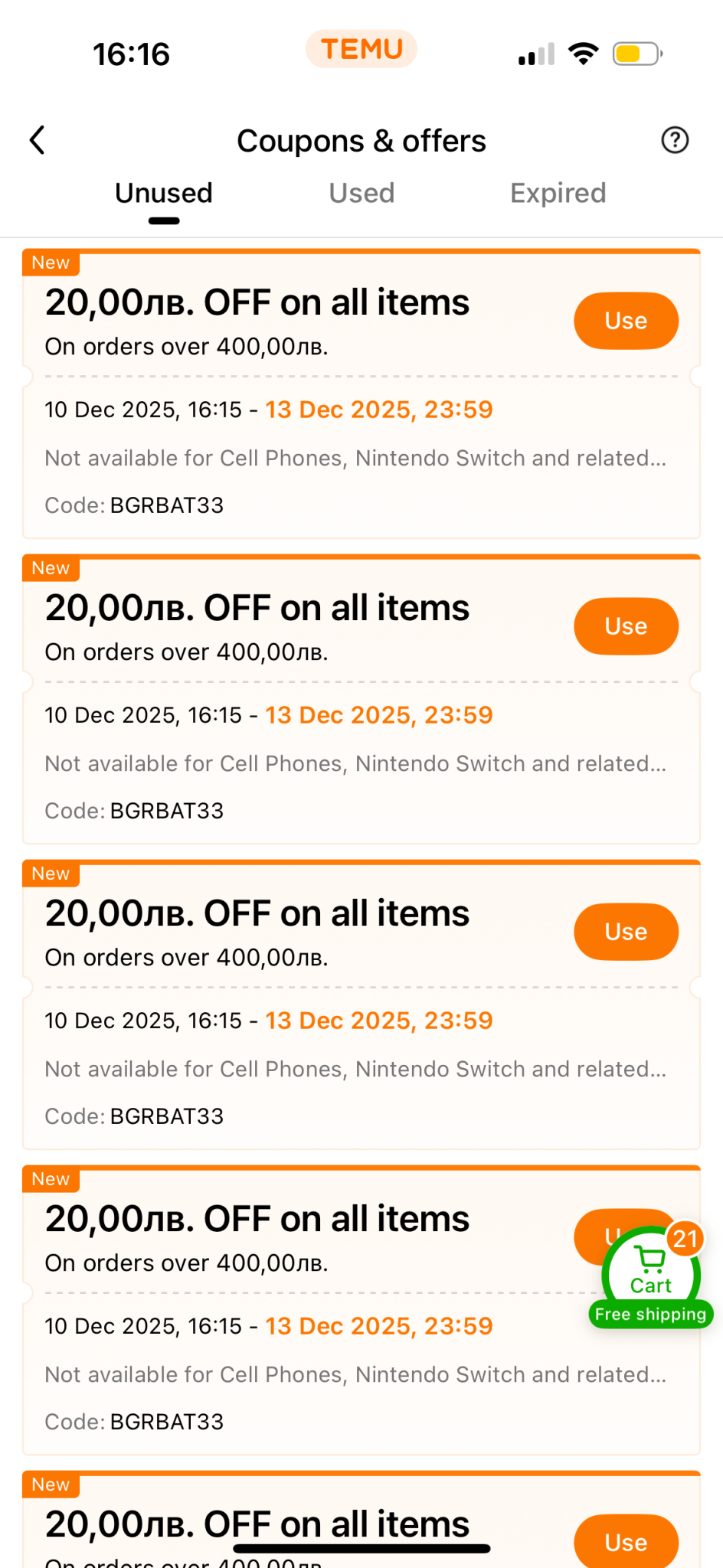Tap the back arrow icon
The width and height of the screenshot is (723, 1568).
38,140
